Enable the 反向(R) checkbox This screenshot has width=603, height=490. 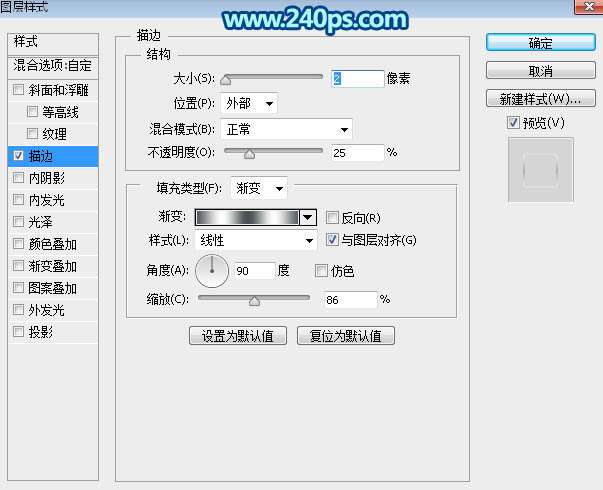(x=333, y=218)
